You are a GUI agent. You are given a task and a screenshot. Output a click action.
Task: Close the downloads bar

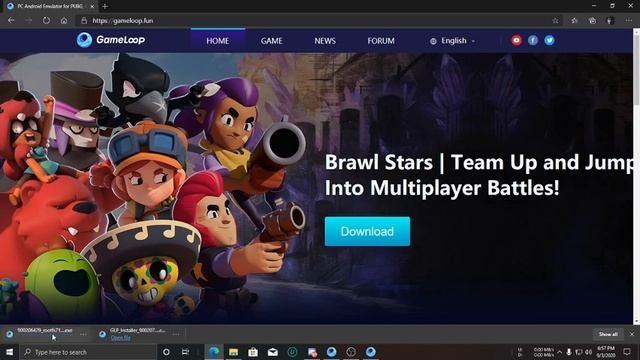coord(632,334)
